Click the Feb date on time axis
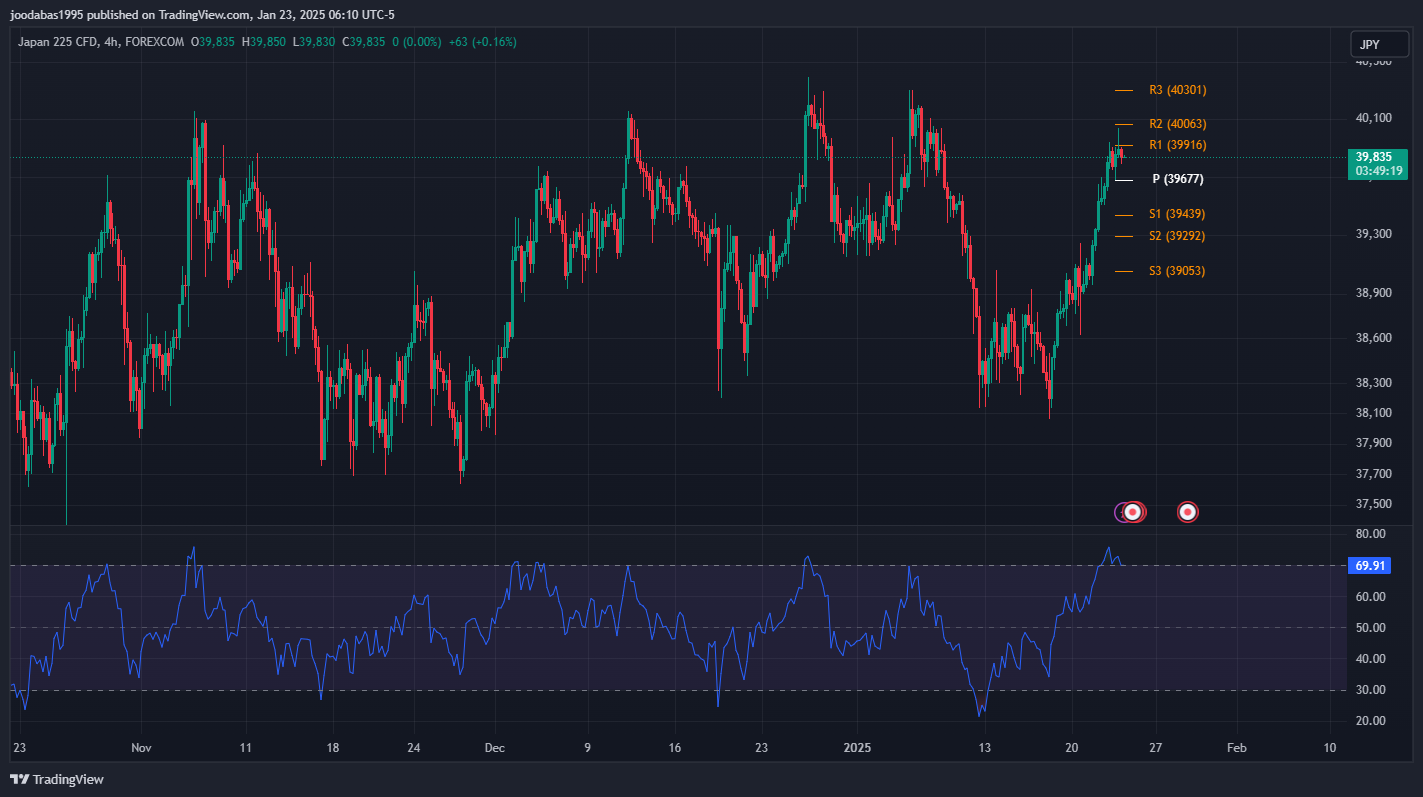The height and width of the screenshot is (797, 1423). [1236, 748]
